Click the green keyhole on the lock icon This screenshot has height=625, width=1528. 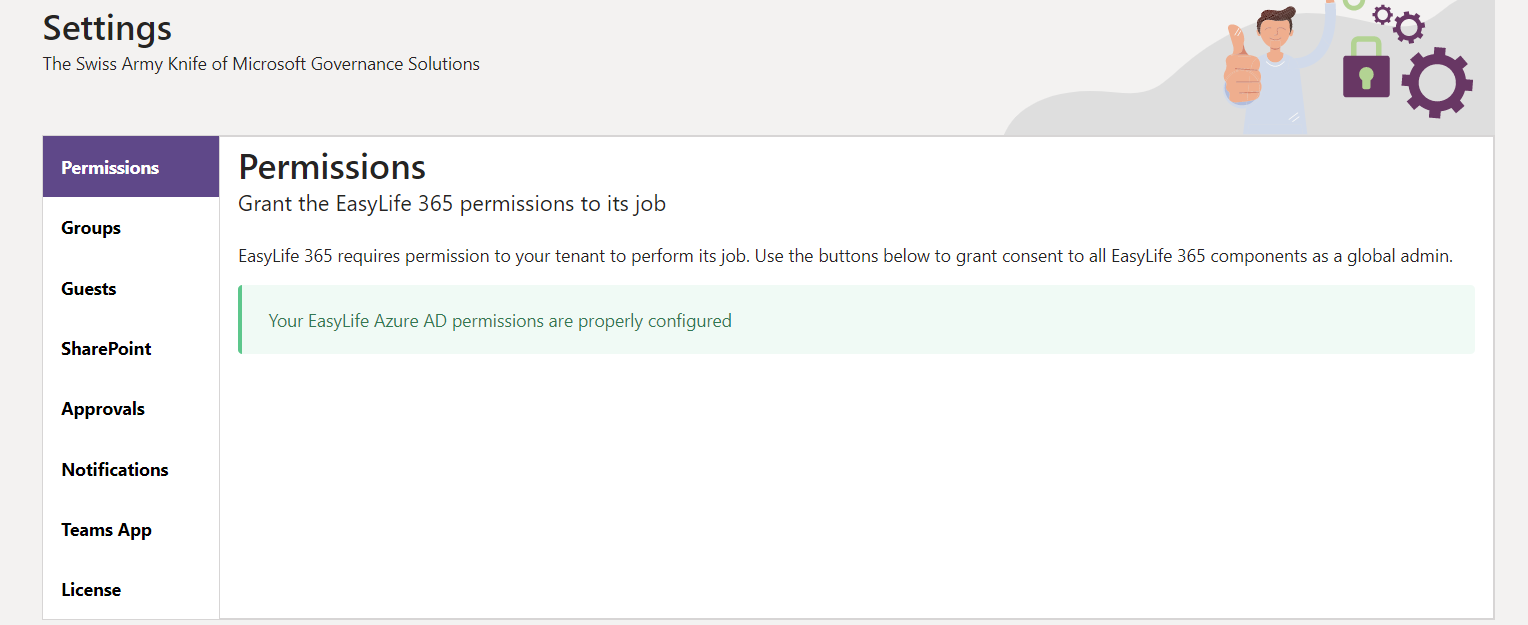point(1366,78)
